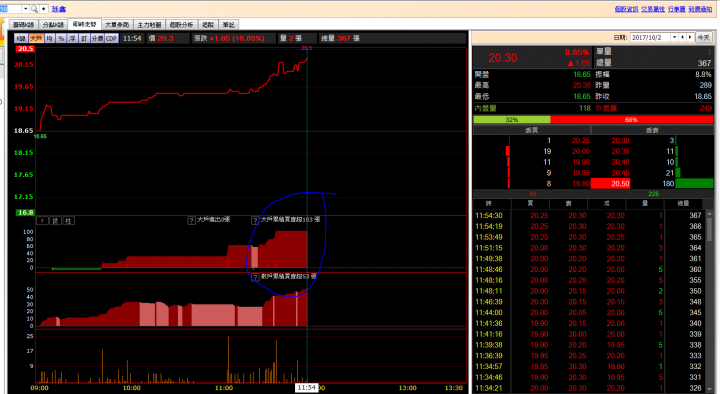Viewport: 720px width, 394px height.
Task: Click the 內盤量 118 value
Action: 585,108
